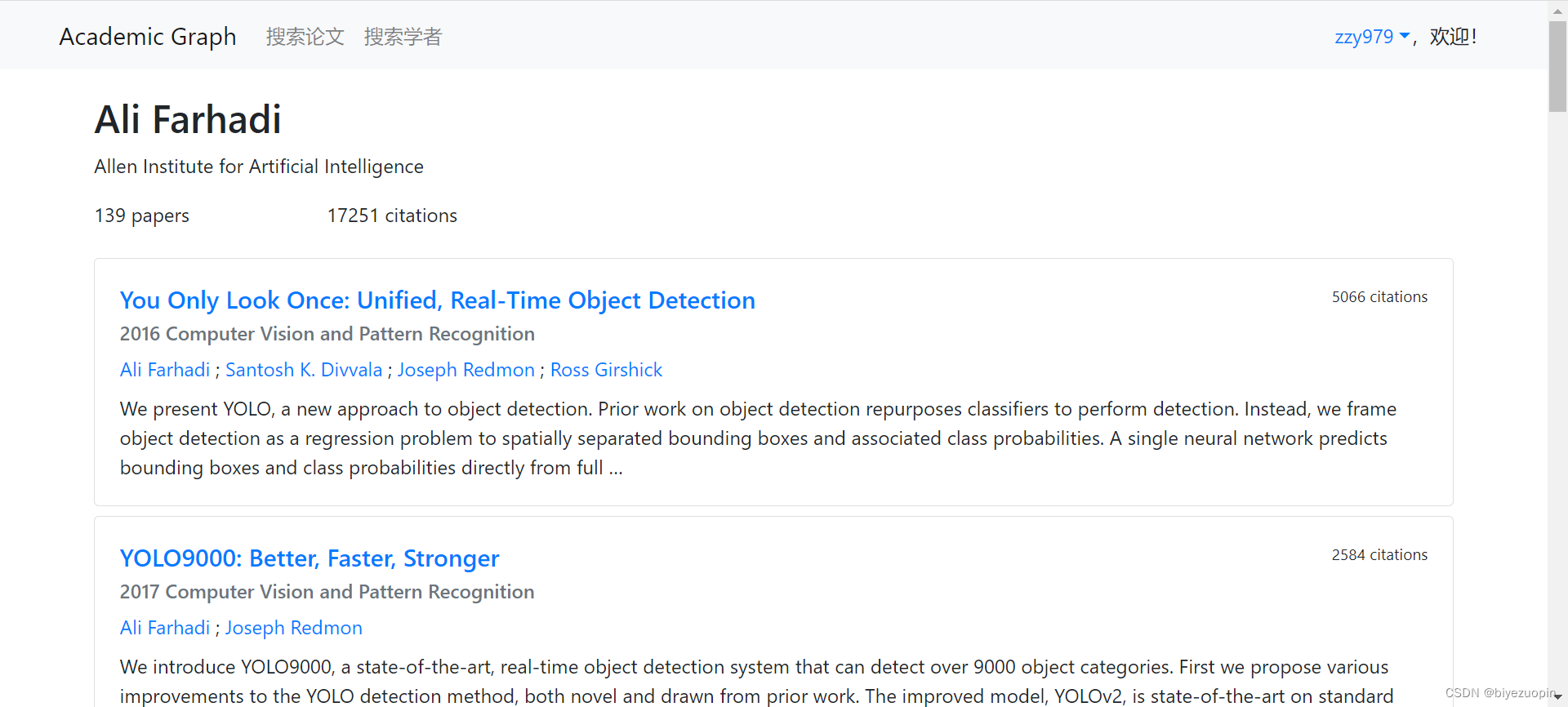Open the zzy979 user dropdown menu
The image size is (1568, 707).
click(1372, 37)
